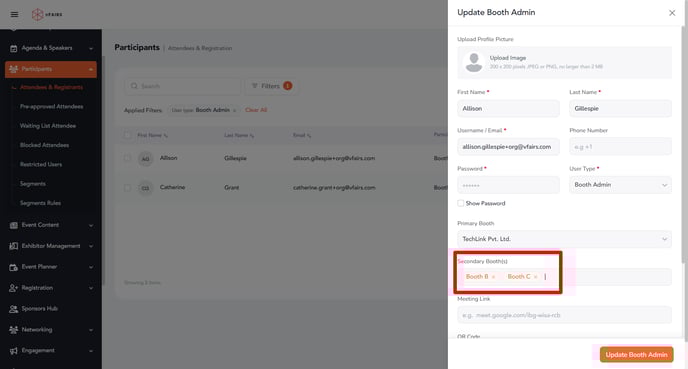688x369 pixels.
Task: Remove the Booth C tag
Action: [536, 277]
